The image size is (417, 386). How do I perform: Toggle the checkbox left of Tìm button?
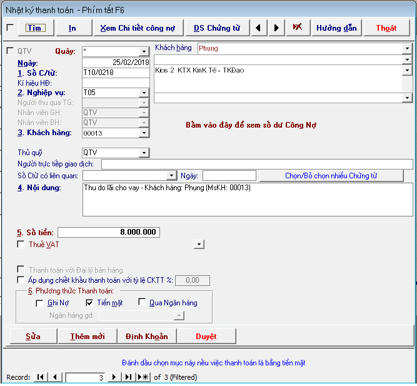10,27
